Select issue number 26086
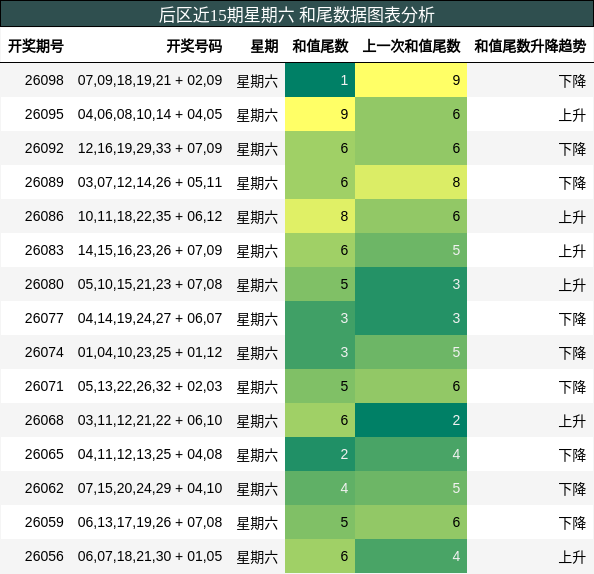The width and height of the screenshot is (594, 574). coord(44,216)
